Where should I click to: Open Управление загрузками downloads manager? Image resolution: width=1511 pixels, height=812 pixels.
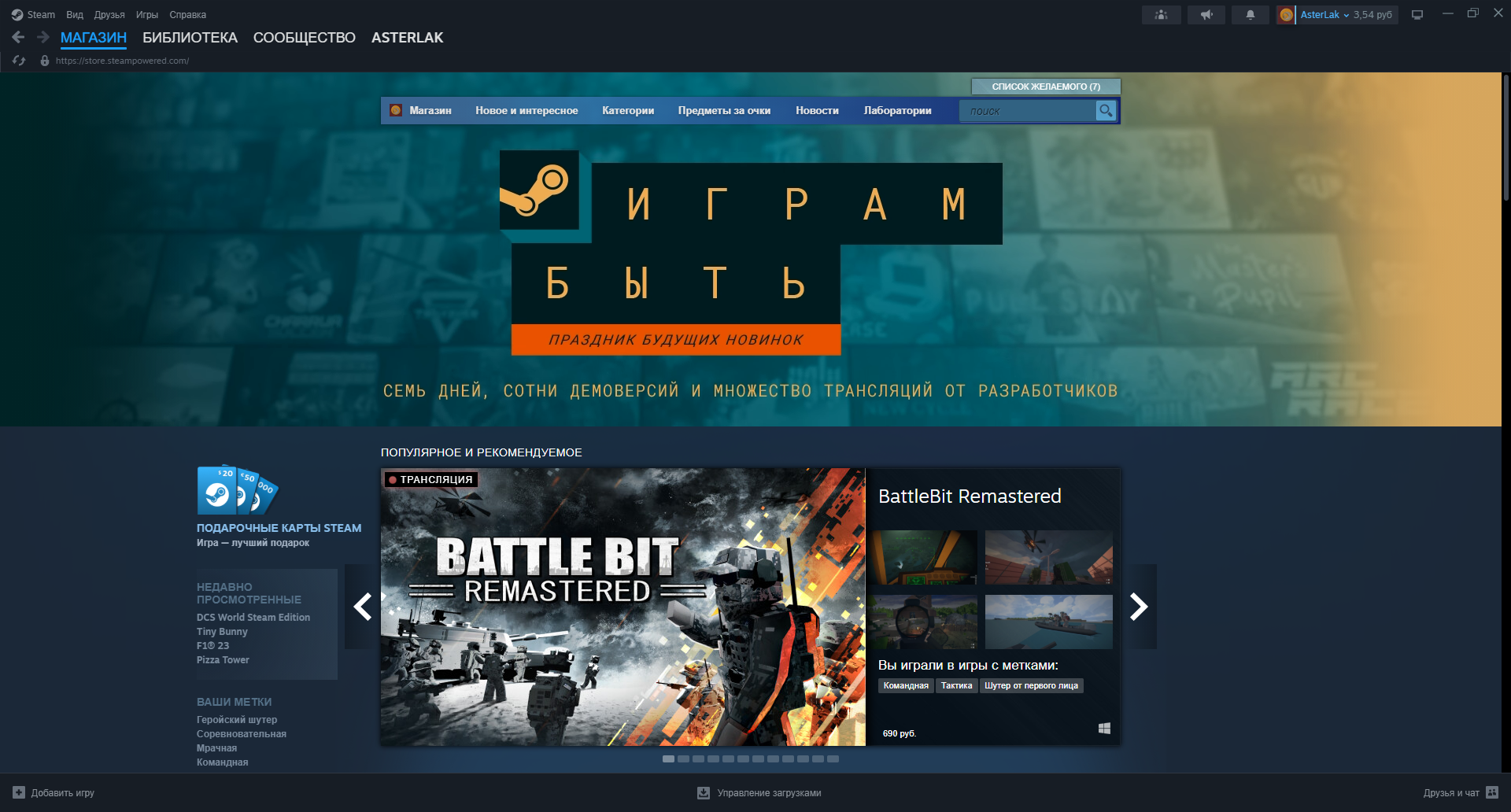point(759,793)
